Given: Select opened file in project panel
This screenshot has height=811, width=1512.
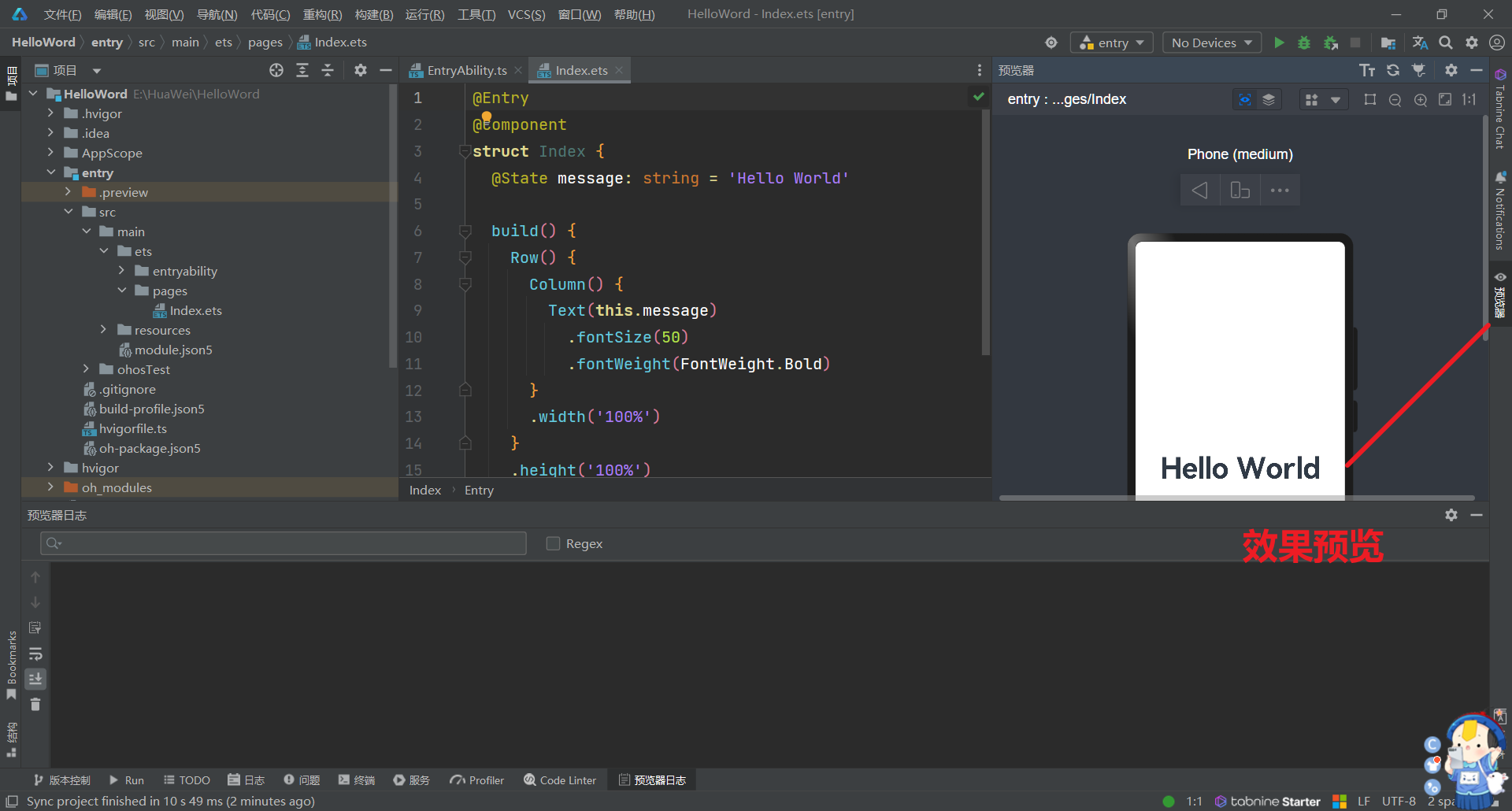Looking at the screenshot, I should (276, 71).
